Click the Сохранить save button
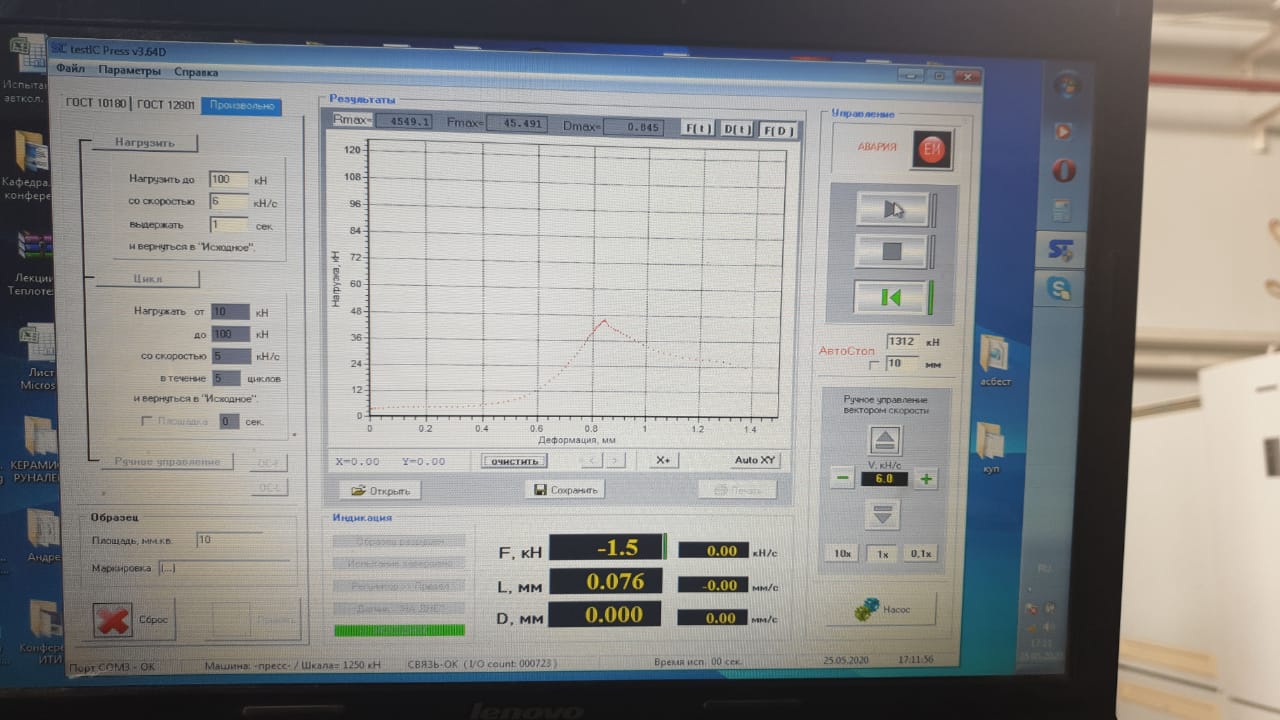 coord(565,490)
